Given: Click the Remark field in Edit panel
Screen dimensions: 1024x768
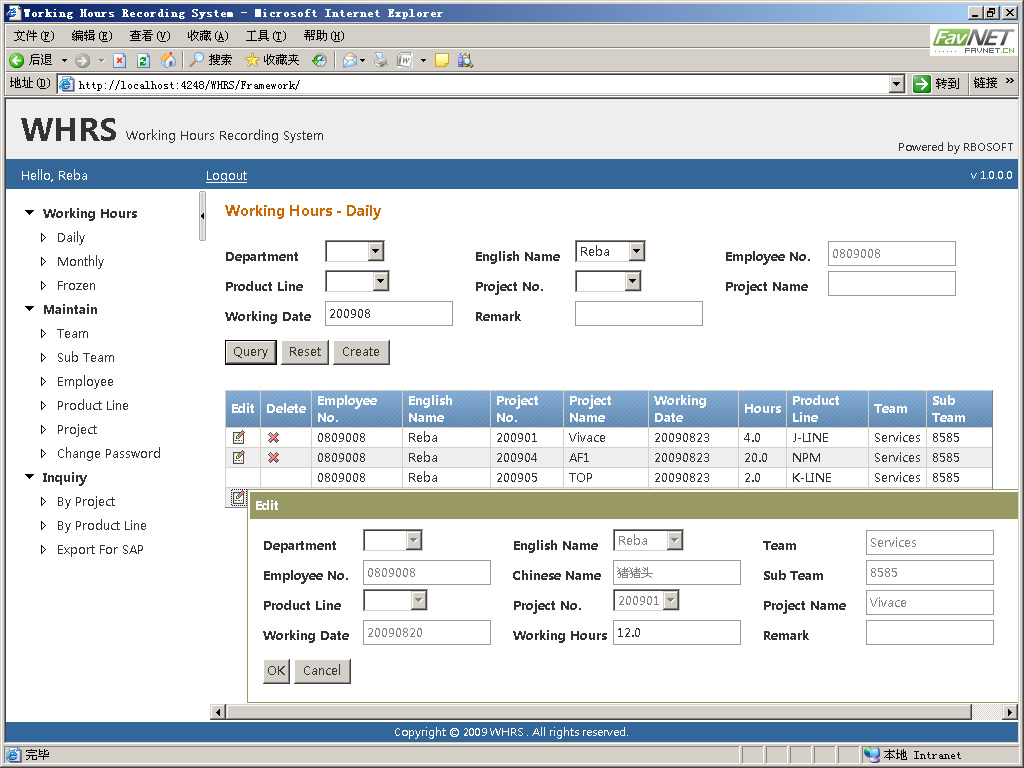Looking at the screenshot, I should click(929, 633).
